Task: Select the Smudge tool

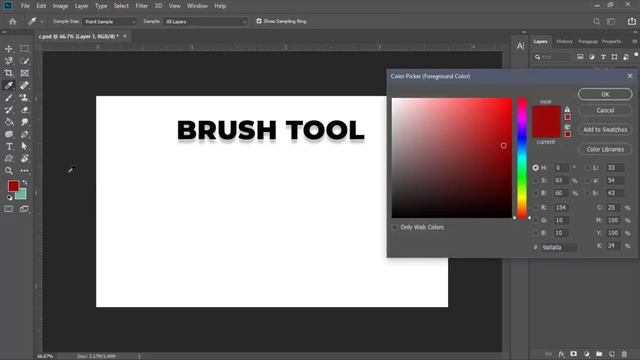Action: pos(24,122)
